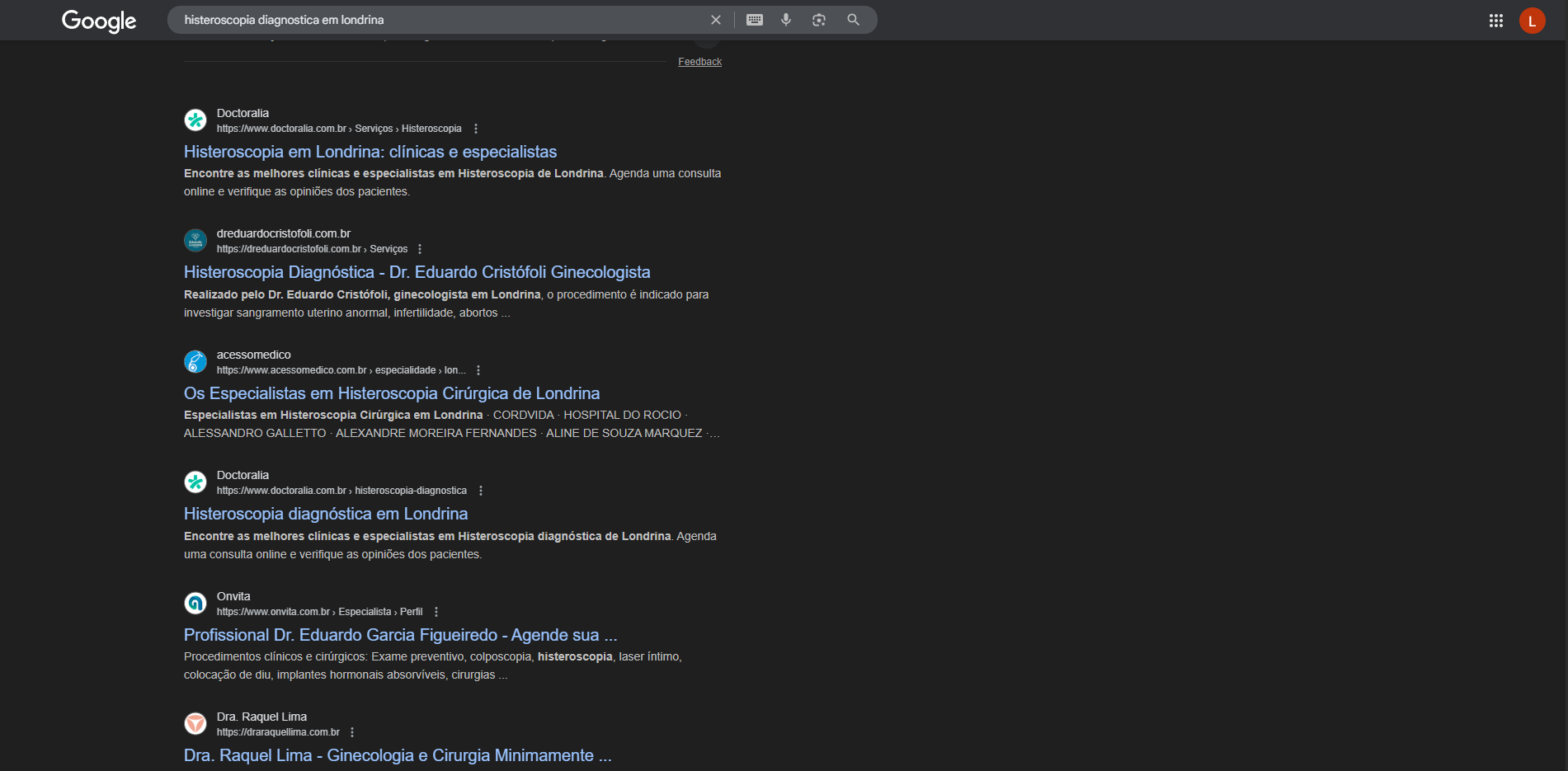Open more options for Onvita result
Screen dimensions: 1568x771
tap(436, 612)
